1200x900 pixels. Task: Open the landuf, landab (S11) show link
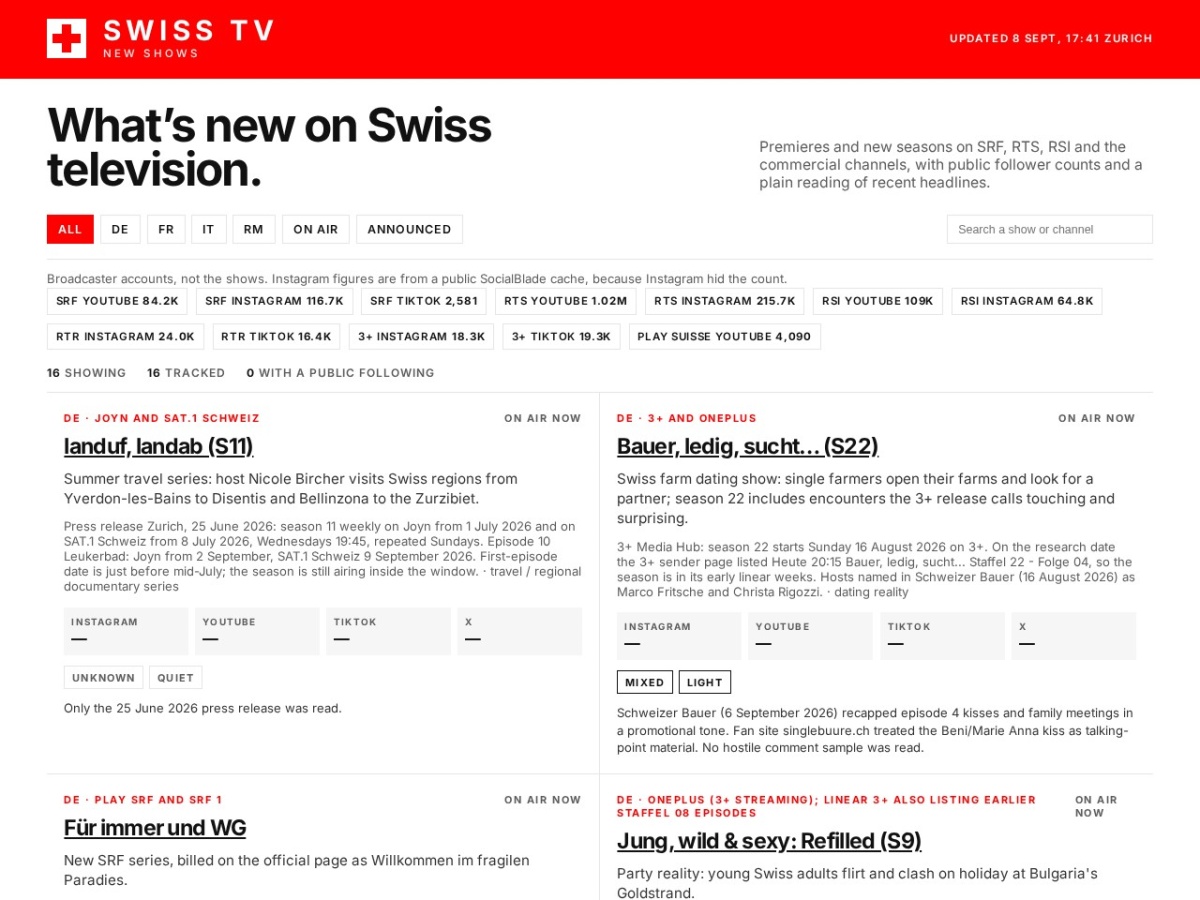click(x=158, y=446)
